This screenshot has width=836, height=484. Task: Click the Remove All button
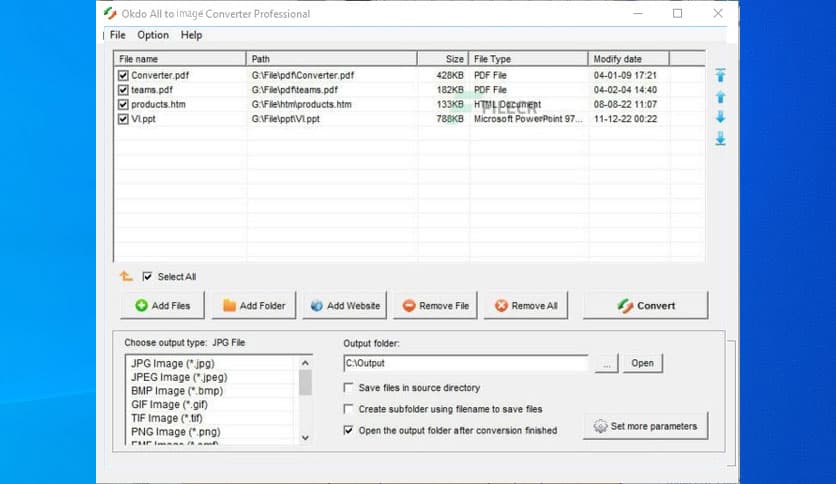[526, 305]
